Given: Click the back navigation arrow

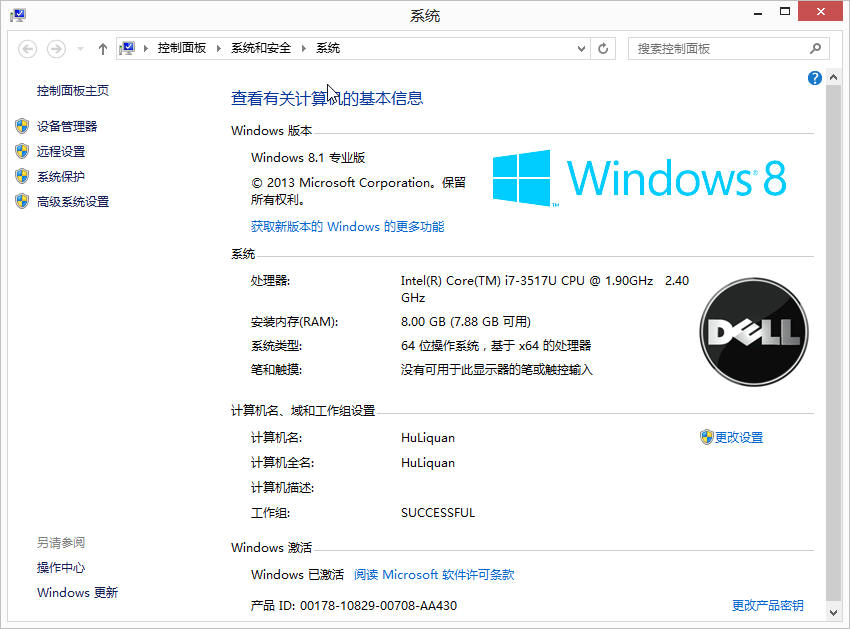Looking at the screenshot, I should pyautogui.click(x=28, y=48).
